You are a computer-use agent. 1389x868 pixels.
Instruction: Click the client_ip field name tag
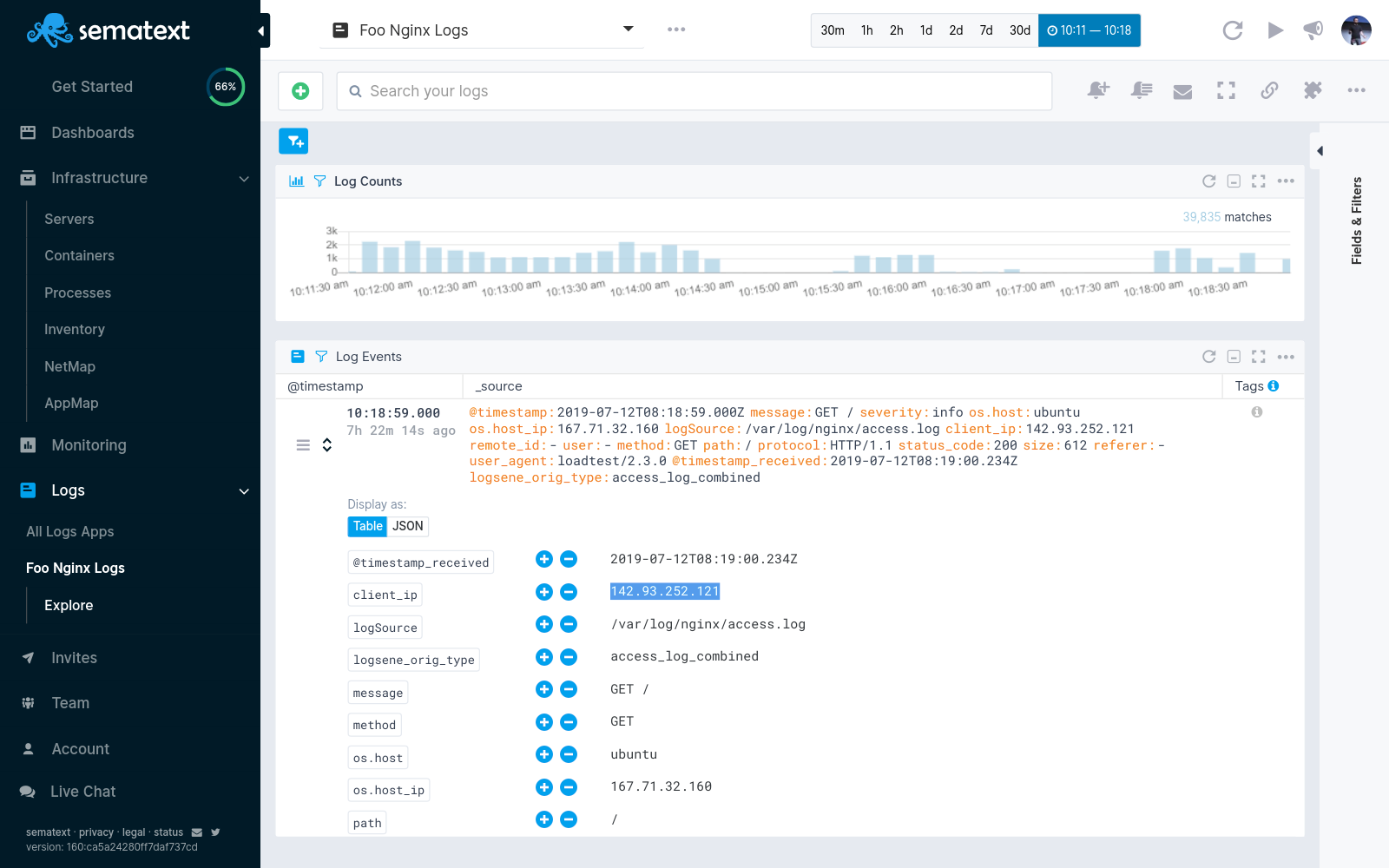[385, 595]
